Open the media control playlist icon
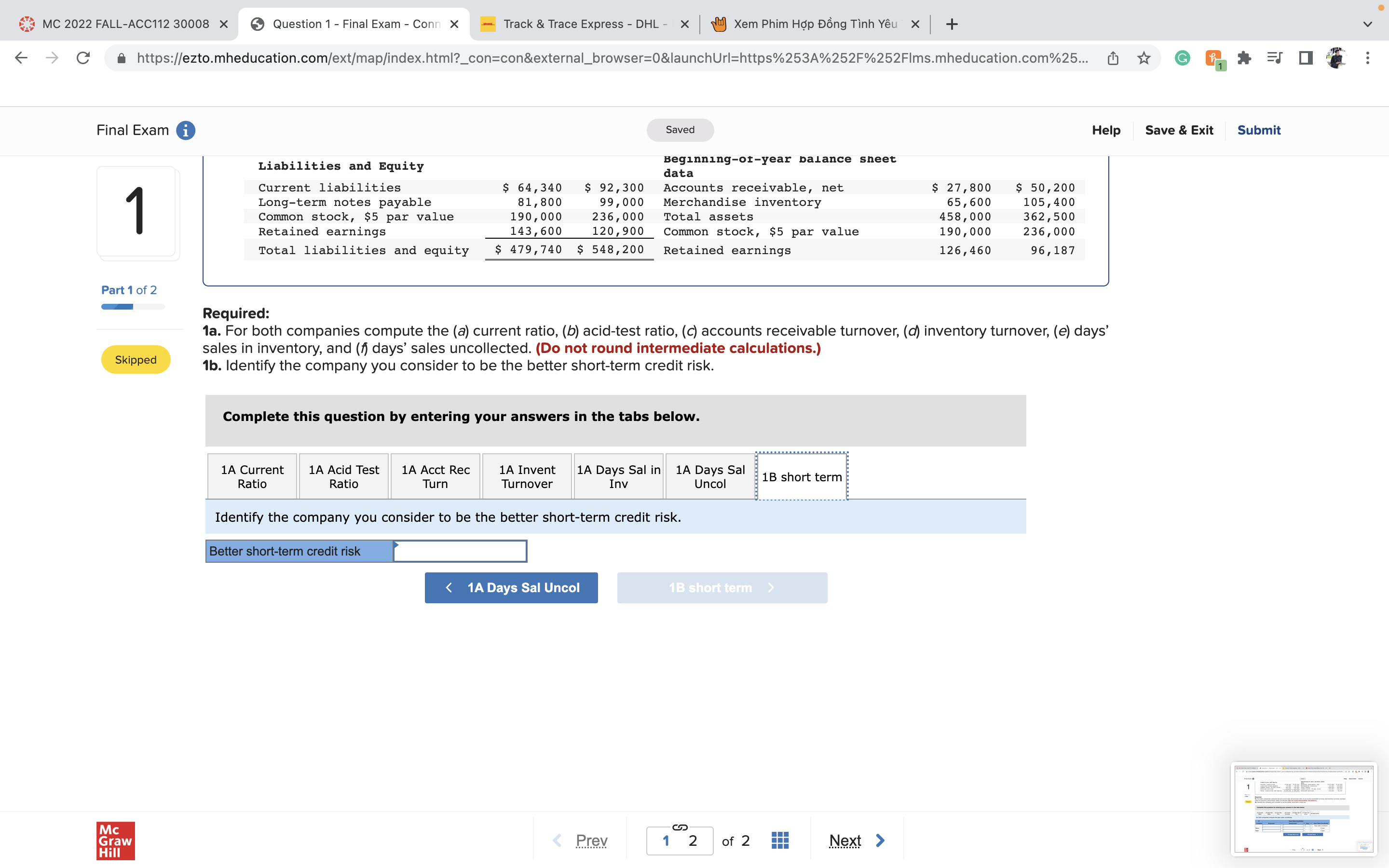The width and height of the screenshot is (1389, 868). (x=1274, y=58)
